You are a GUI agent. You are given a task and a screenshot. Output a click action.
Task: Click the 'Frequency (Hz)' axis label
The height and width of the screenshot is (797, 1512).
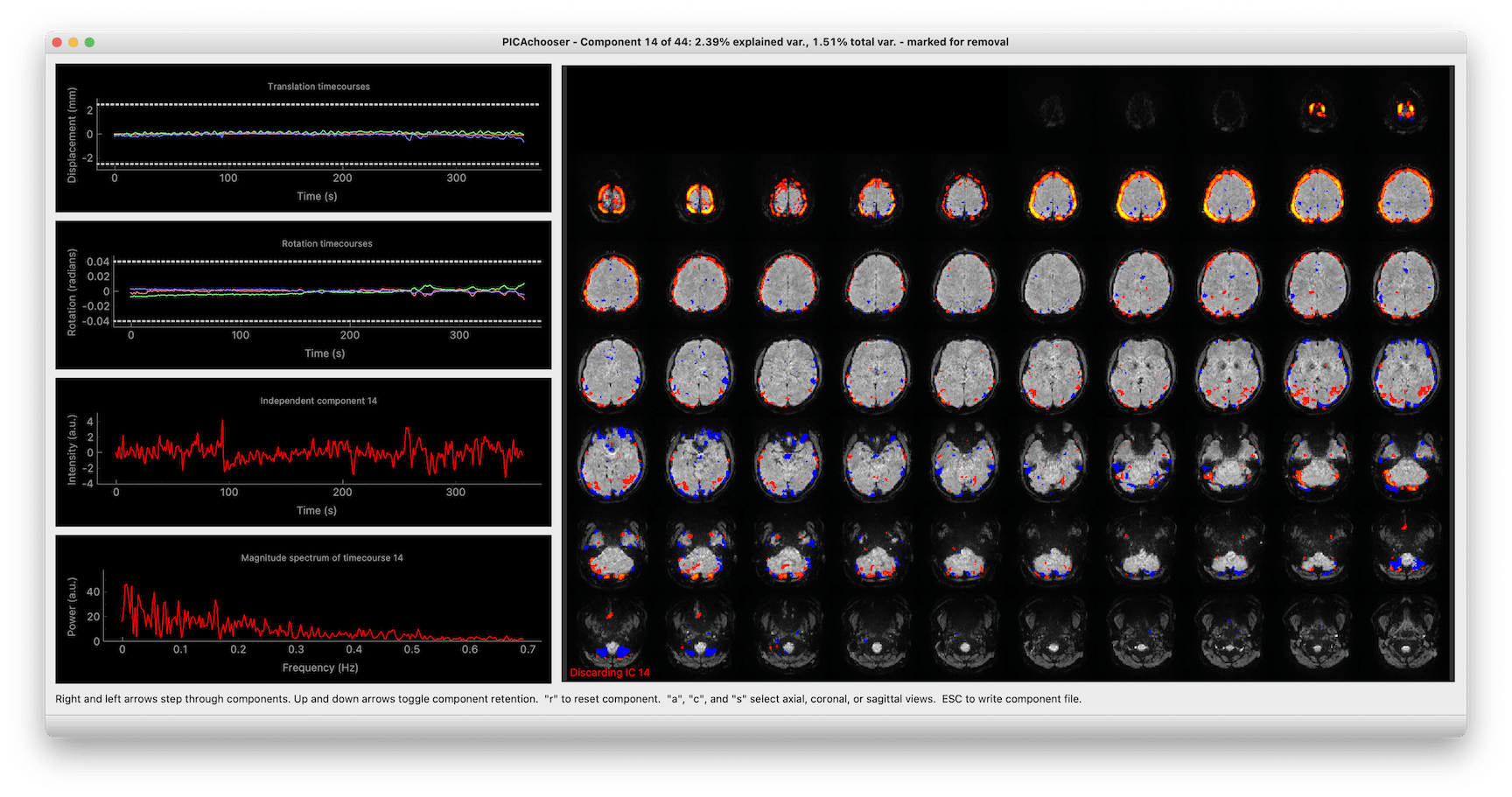pos(320,668)
